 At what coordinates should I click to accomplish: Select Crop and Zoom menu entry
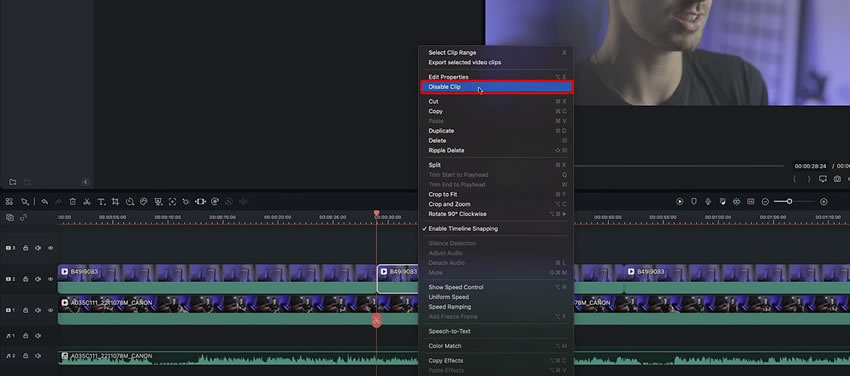pyautogui.click(x=496, y=204)
